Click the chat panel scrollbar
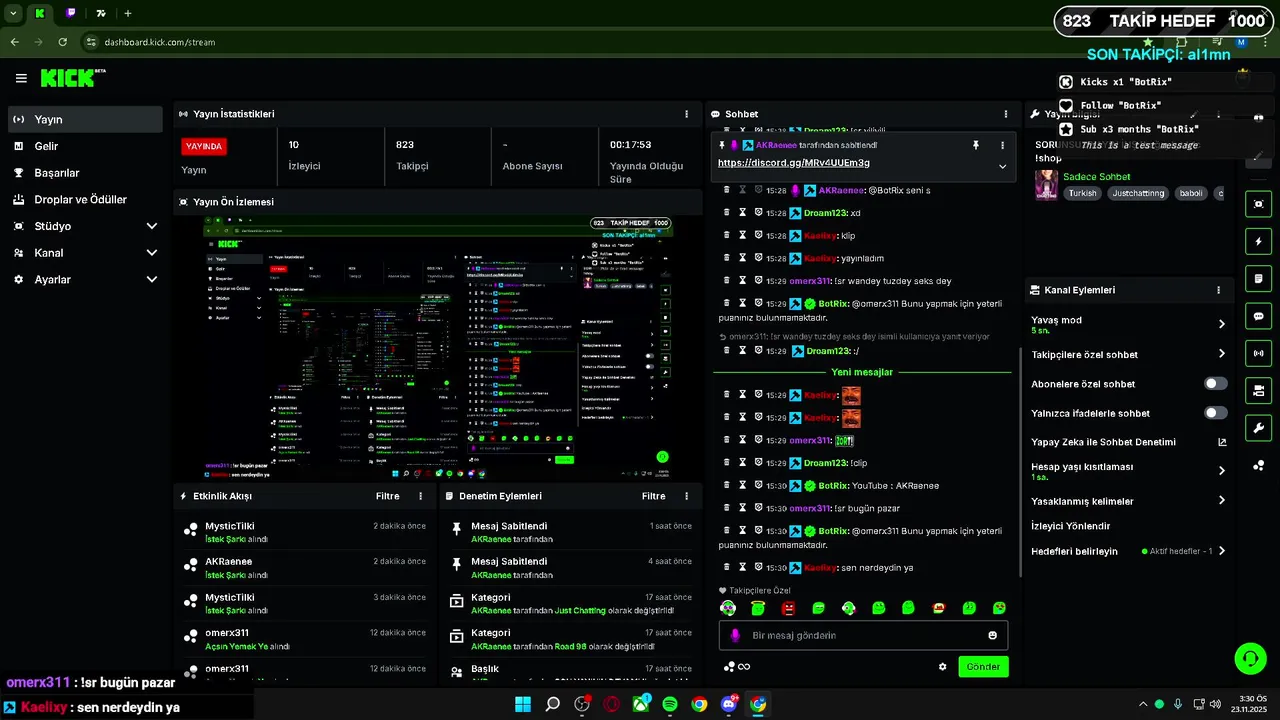Screen dimensions: 1280x720 1019,460
